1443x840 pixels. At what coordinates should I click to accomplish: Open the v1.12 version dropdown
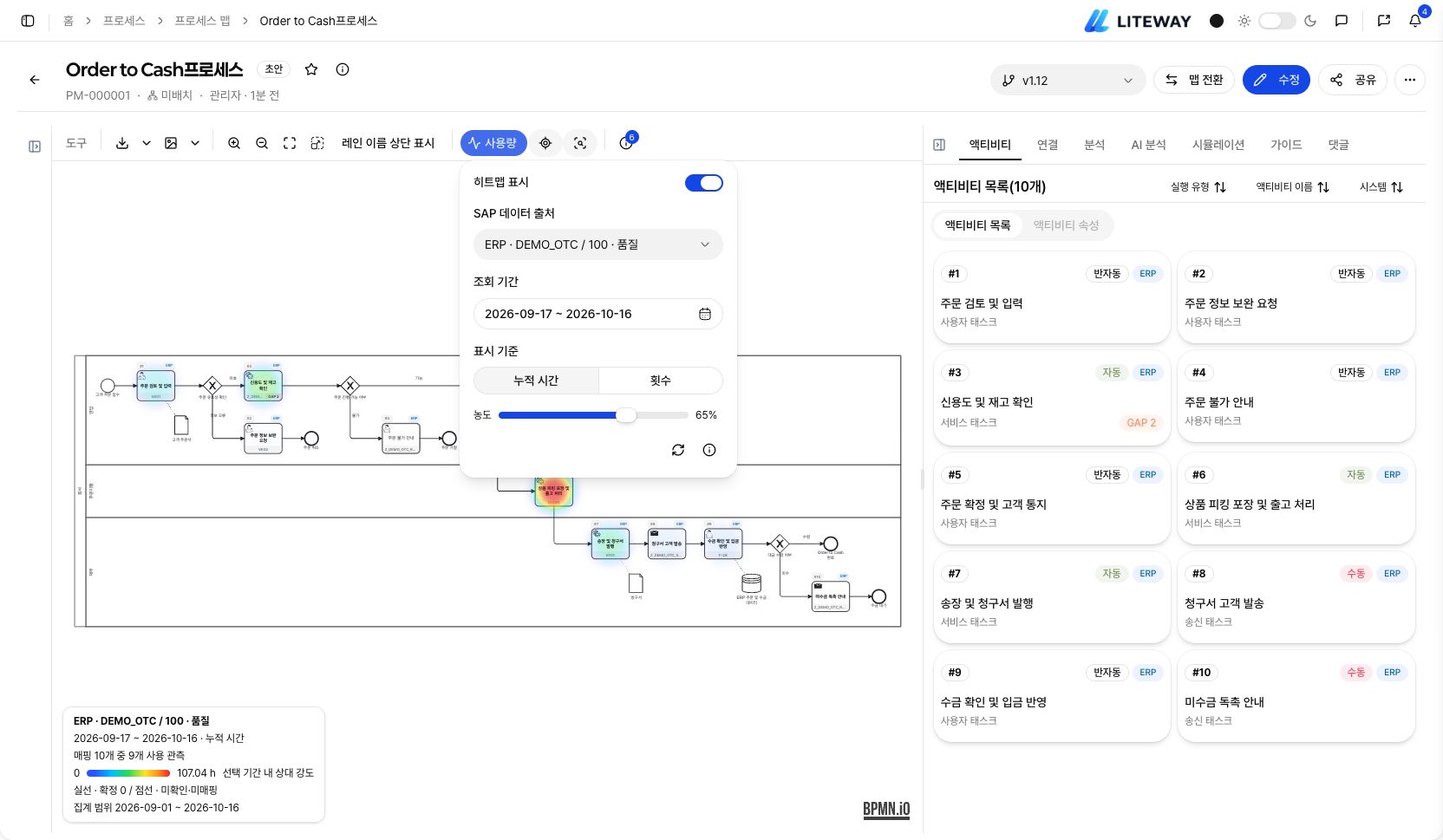(x=1068, y=80)
